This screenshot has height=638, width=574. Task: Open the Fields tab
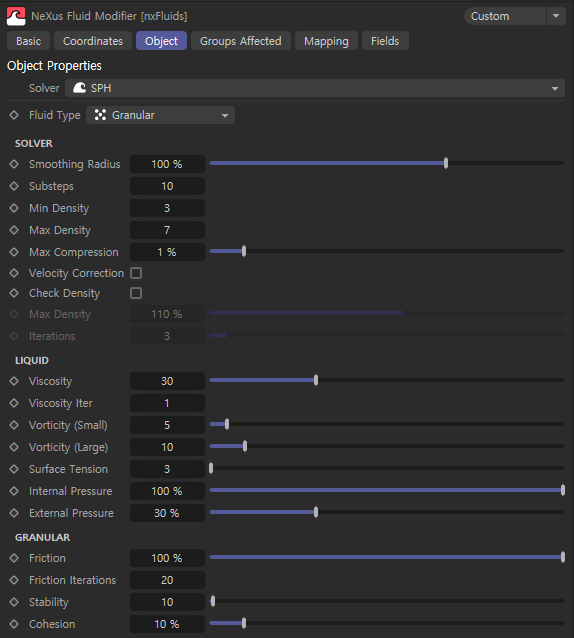pos(385,41)
